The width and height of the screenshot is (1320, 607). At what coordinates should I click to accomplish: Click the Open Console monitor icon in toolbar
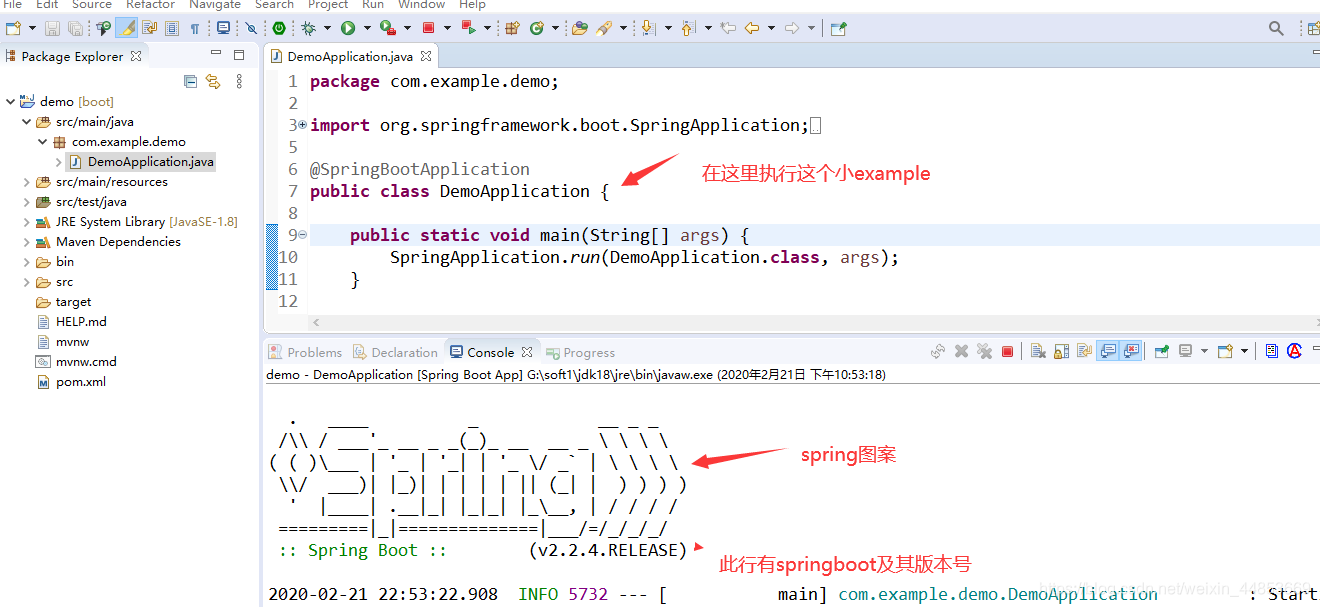coord(223,28)
